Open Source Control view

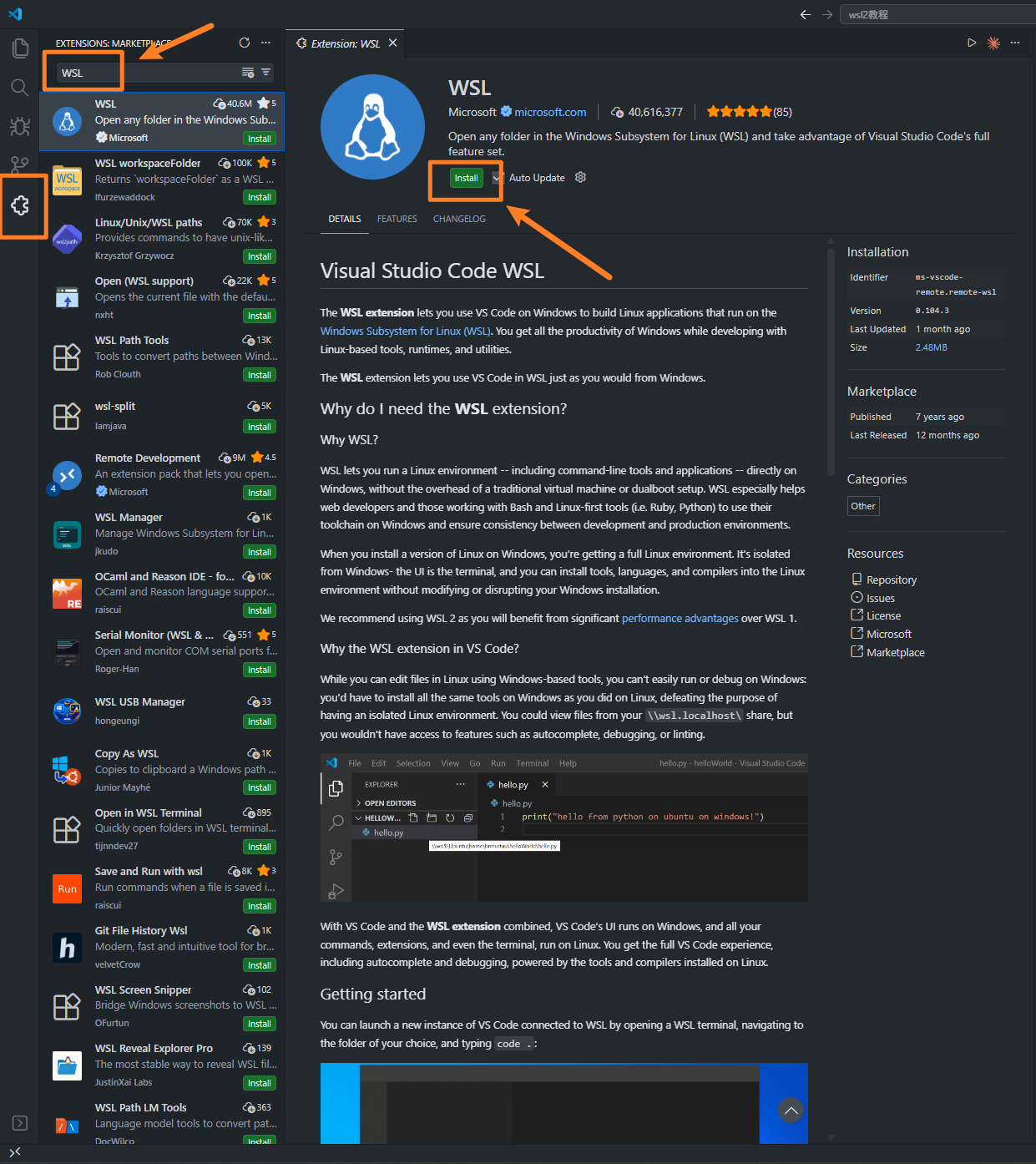[x=20, y=164]
